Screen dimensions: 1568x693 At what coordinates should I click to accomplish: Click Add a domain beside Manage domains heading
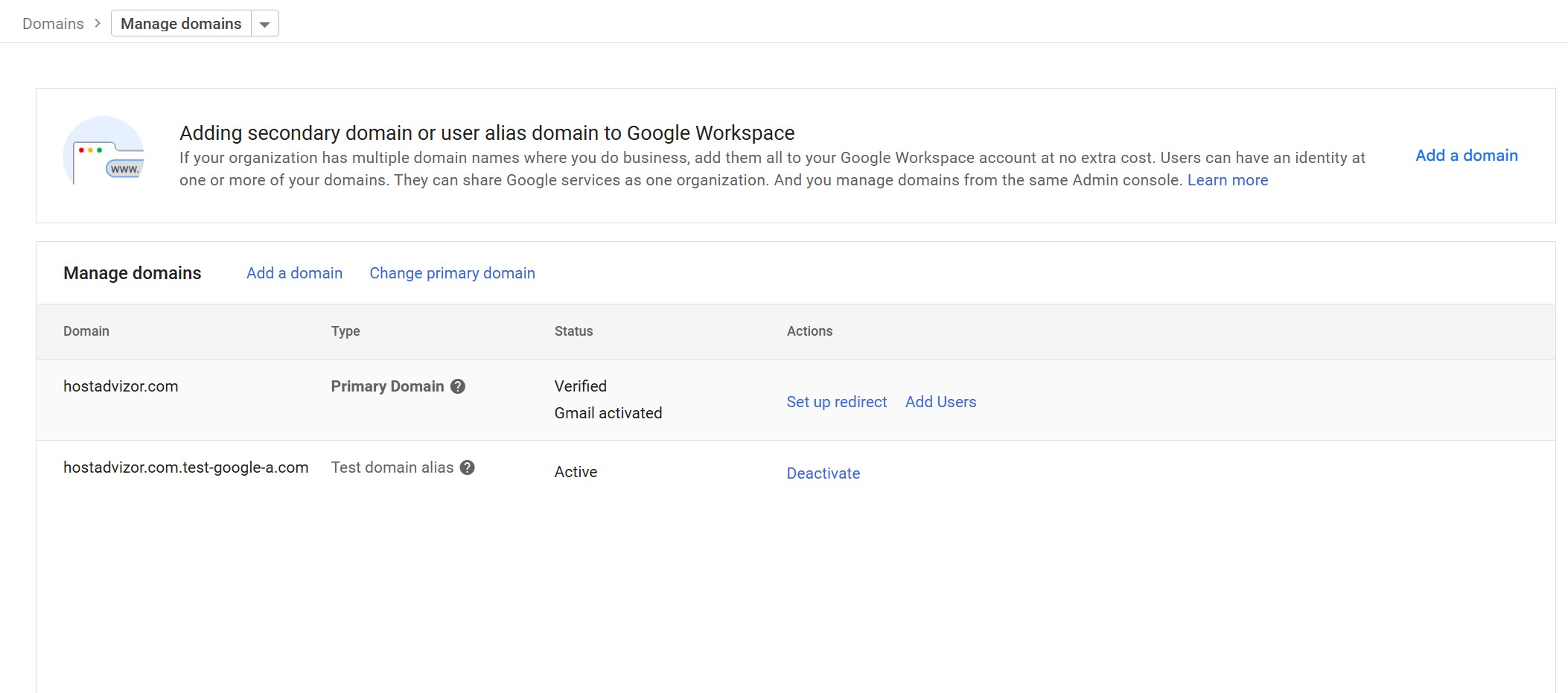pyautogui.click(x=294, y=273)
